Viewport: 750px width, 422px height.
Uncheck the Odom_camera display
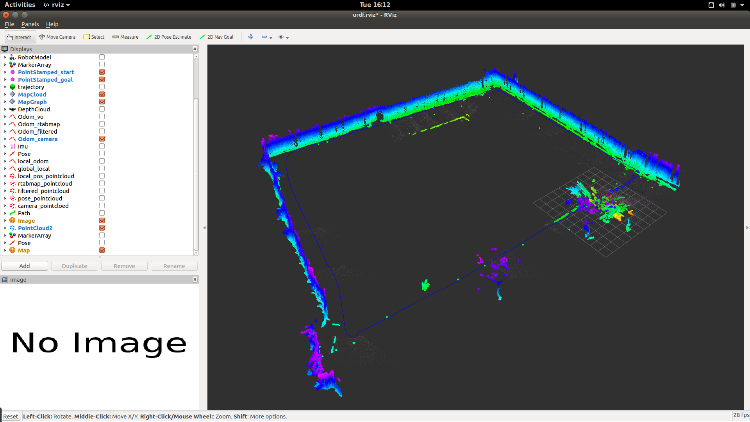(x=102, y=139)
